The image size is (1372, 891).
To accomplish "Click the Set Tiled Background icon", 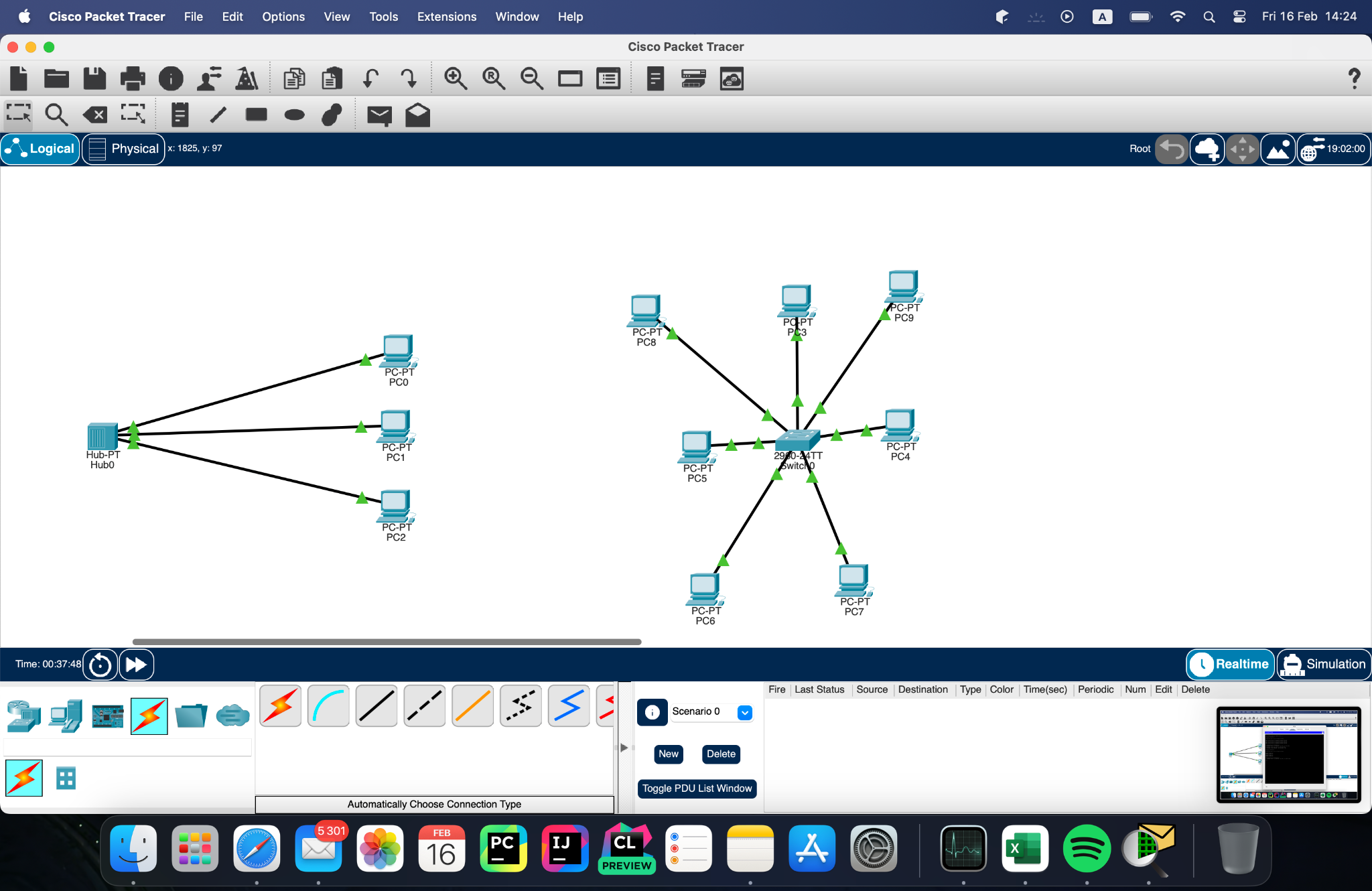I will [1278, 149].
